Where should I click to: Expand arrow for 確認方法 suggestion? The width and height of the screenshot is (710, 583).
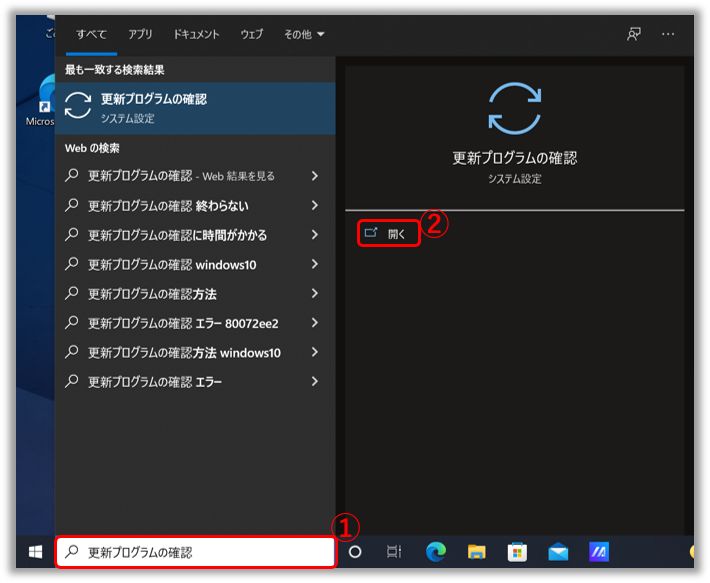click(x=315, y=293)
